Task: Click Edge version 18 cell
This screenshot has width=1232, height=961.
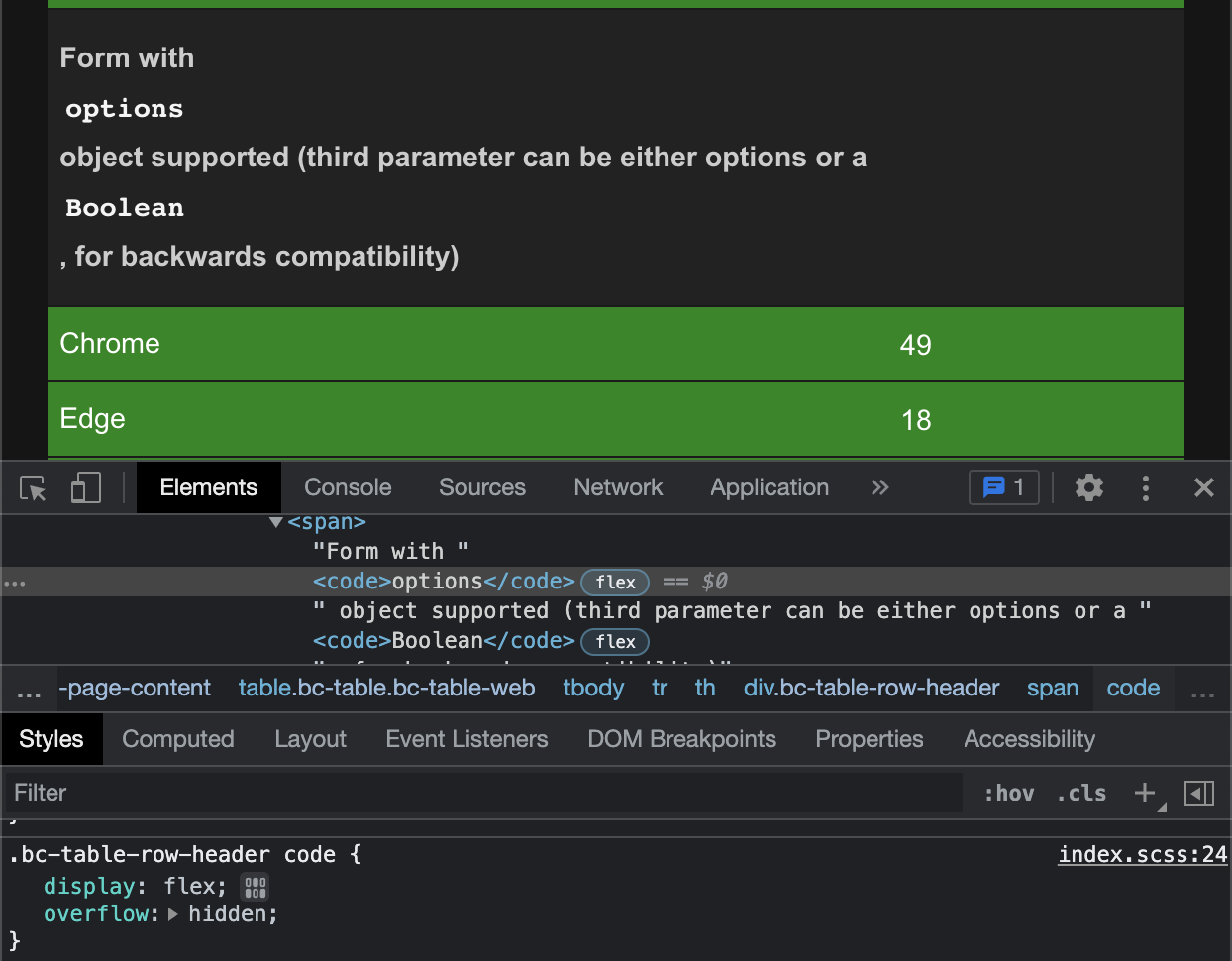Action: click(916, 420)
